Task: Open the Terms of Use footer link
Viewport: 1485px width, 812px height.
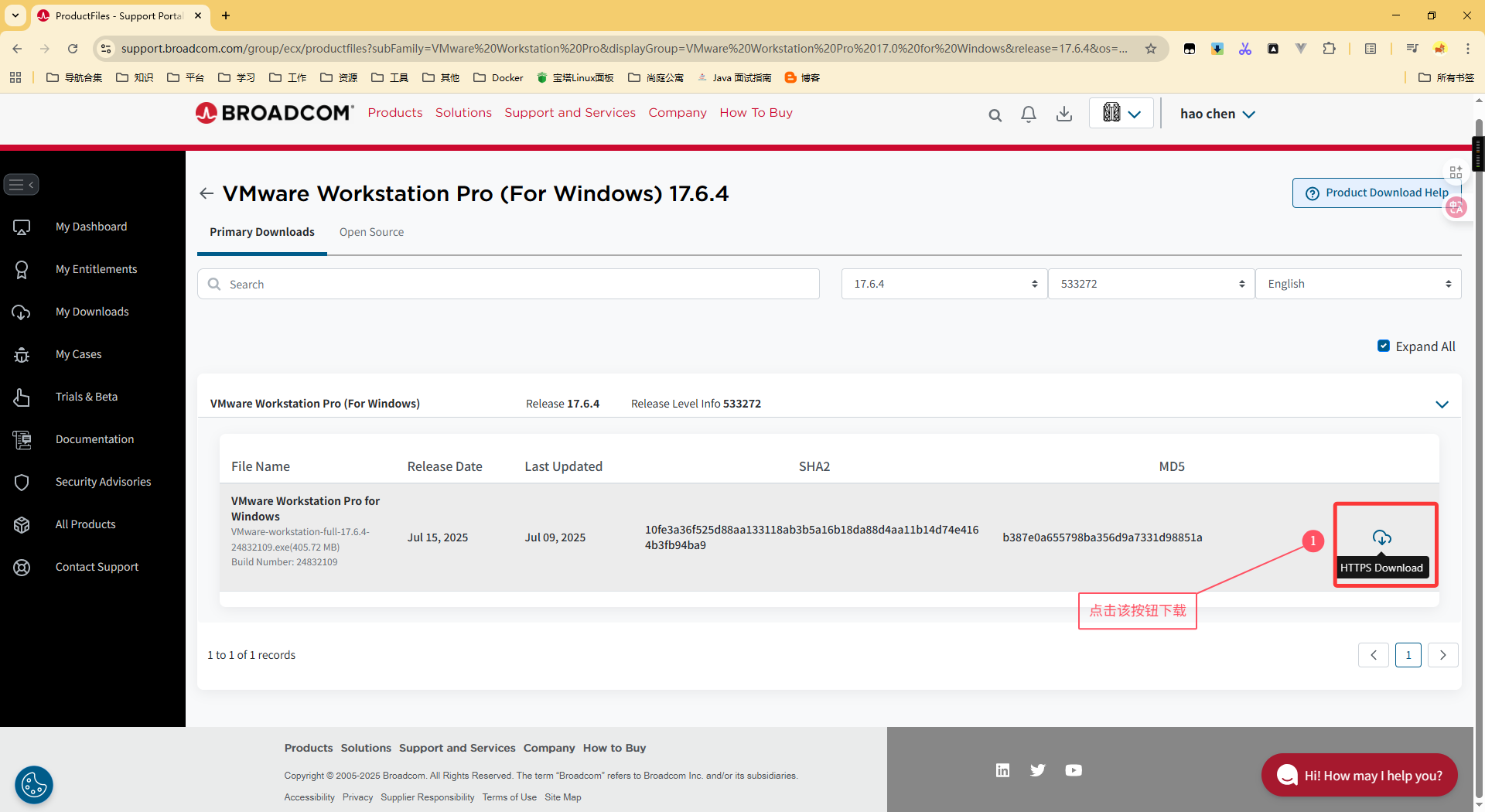Action: [509, 797]
